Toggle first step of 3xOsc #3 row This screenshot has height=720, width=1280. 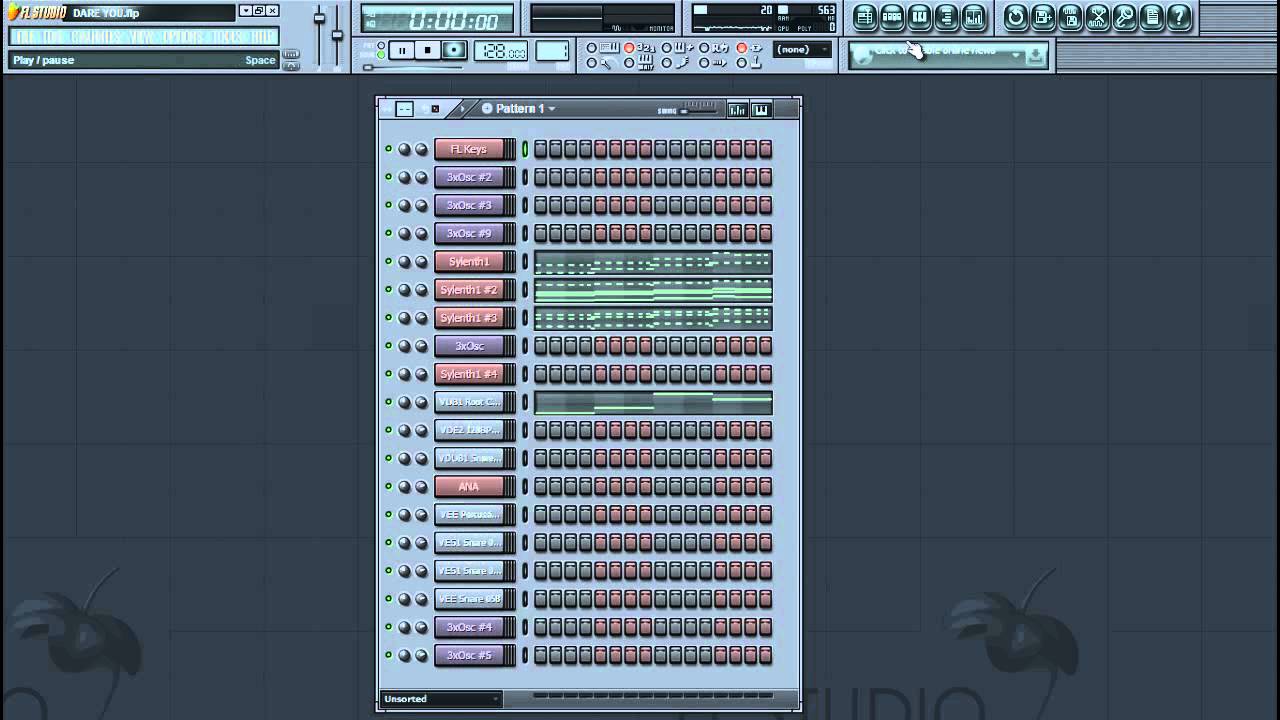(x=540, y=205)
